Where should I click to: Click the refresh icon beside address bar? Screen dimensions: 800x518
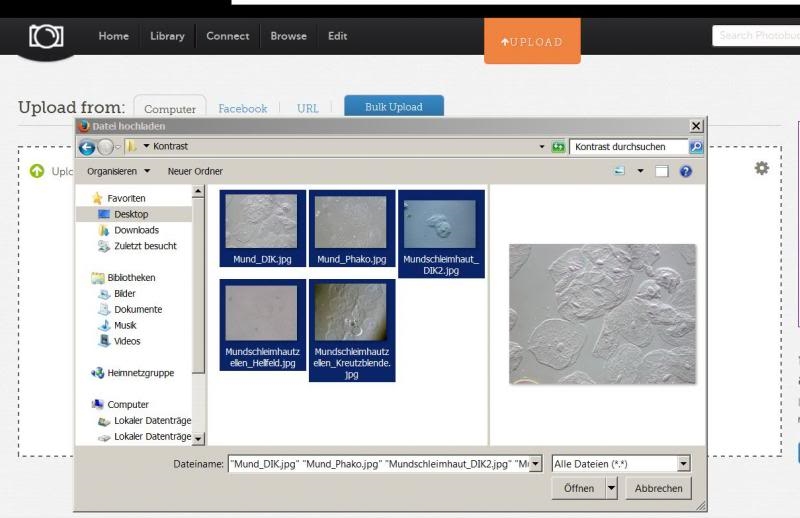click(x=558, y=147)
